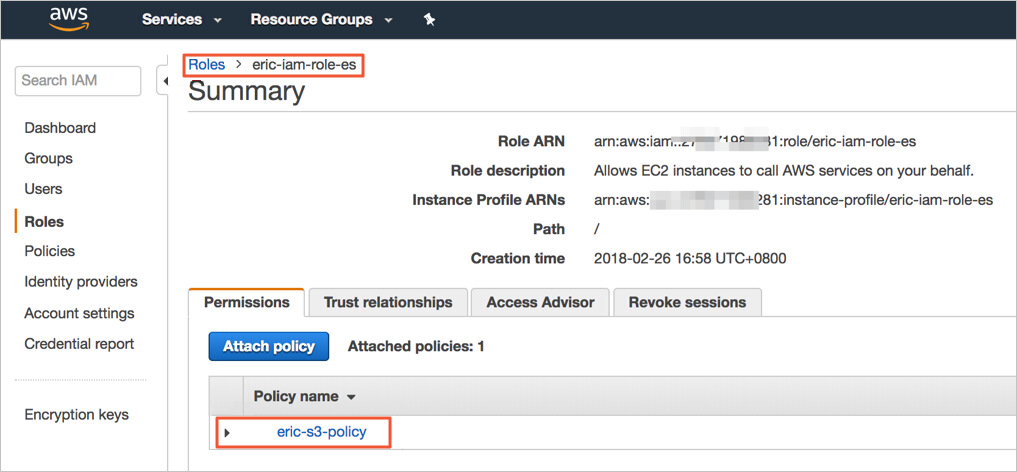Select the Permissions tab
The image size is (1017, 472).
click(247, 302)
